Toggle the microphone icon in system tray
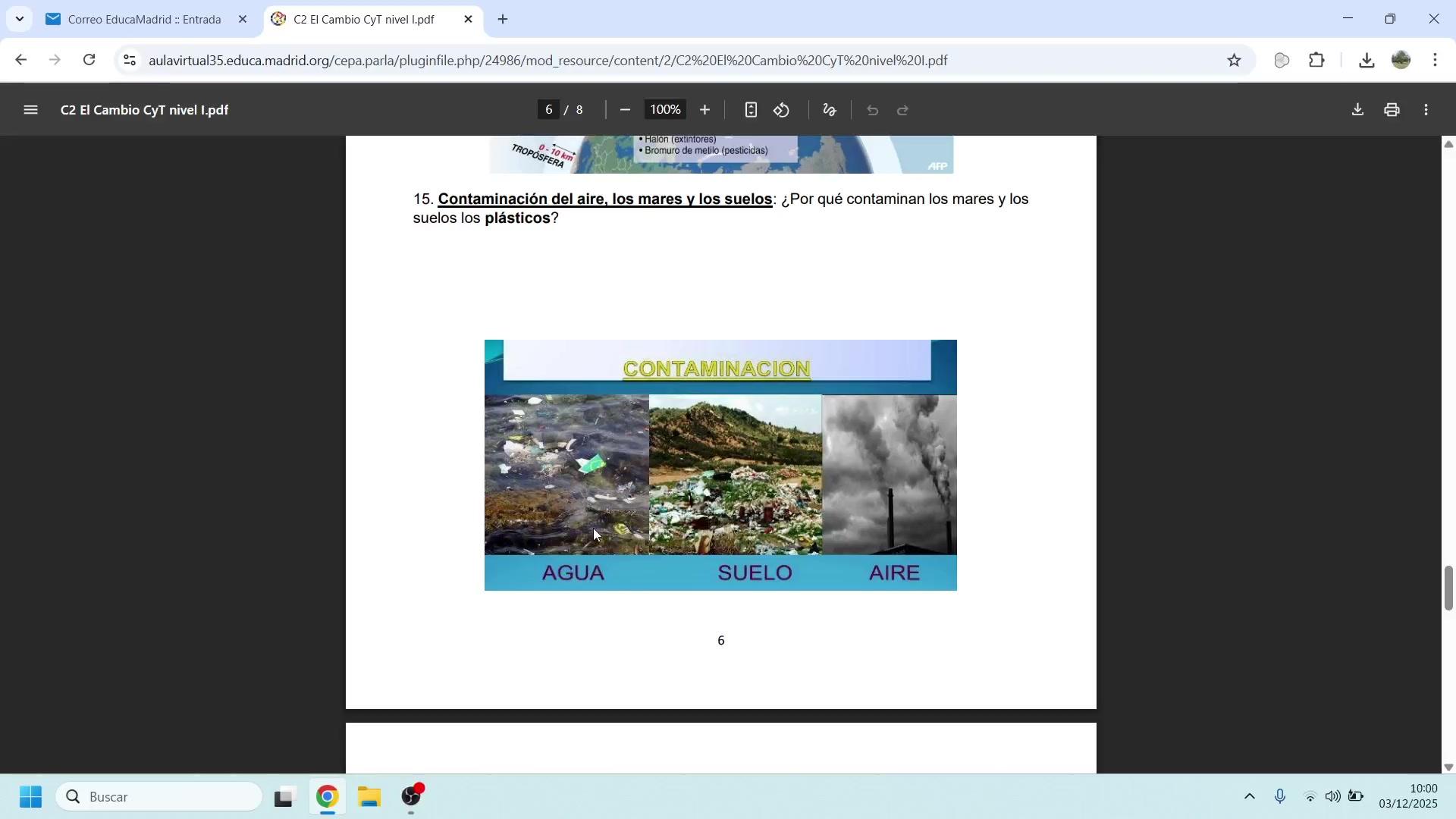Viewport: 1456px width, 819px height. pos(1280,797)
